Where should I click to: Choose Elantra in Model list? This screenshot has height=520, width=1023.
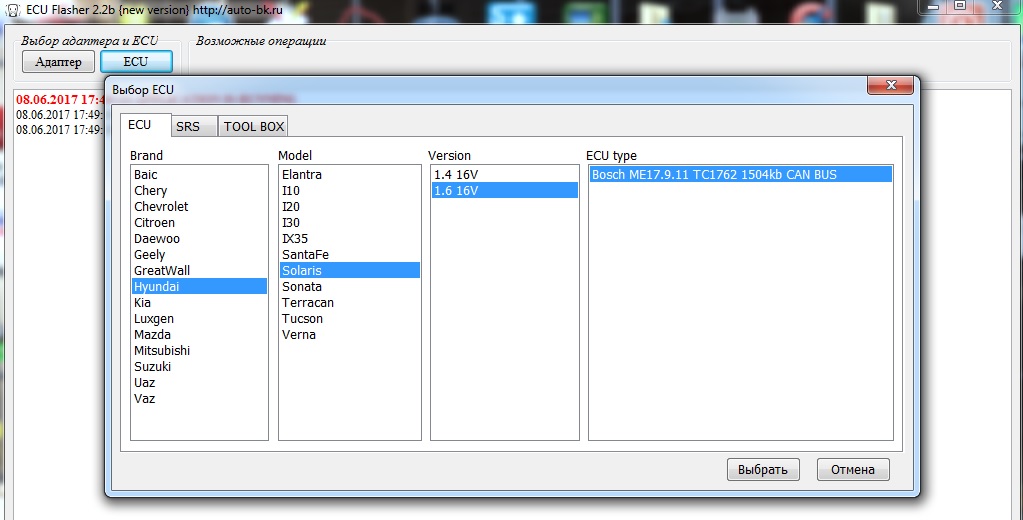[350, 174]
